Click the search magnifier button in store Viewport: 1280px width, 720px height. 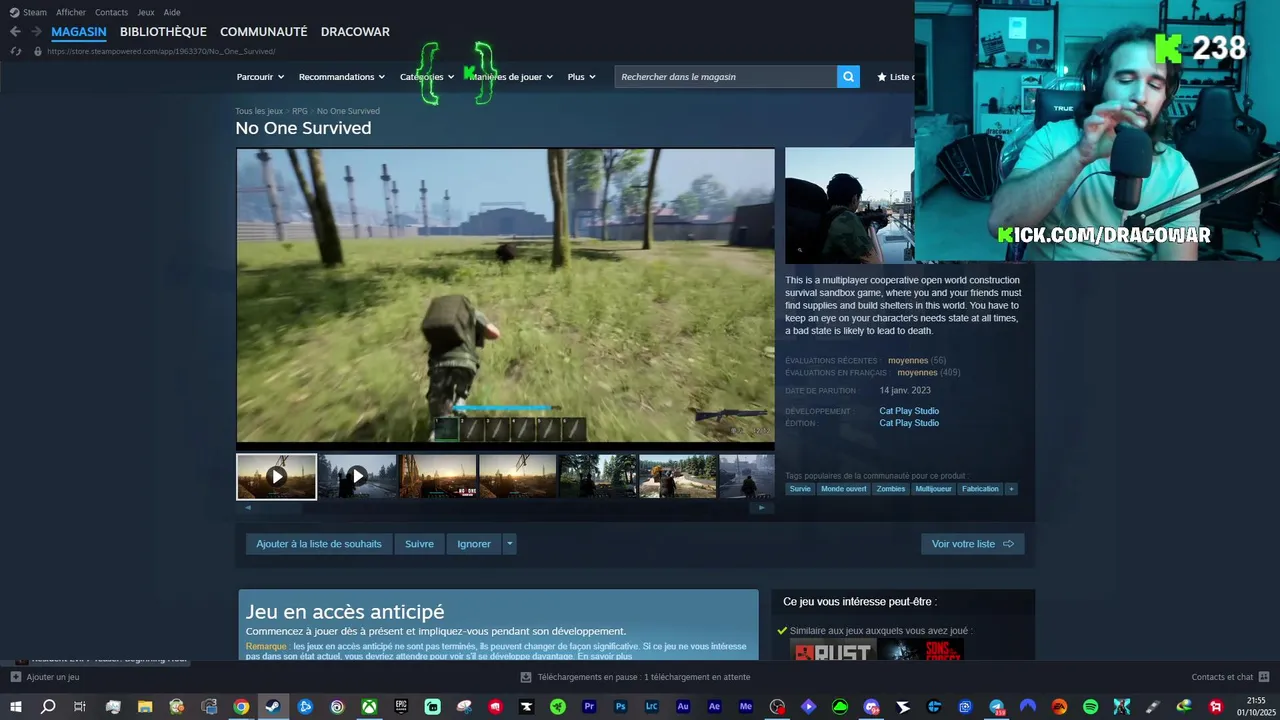pos(848,77)
